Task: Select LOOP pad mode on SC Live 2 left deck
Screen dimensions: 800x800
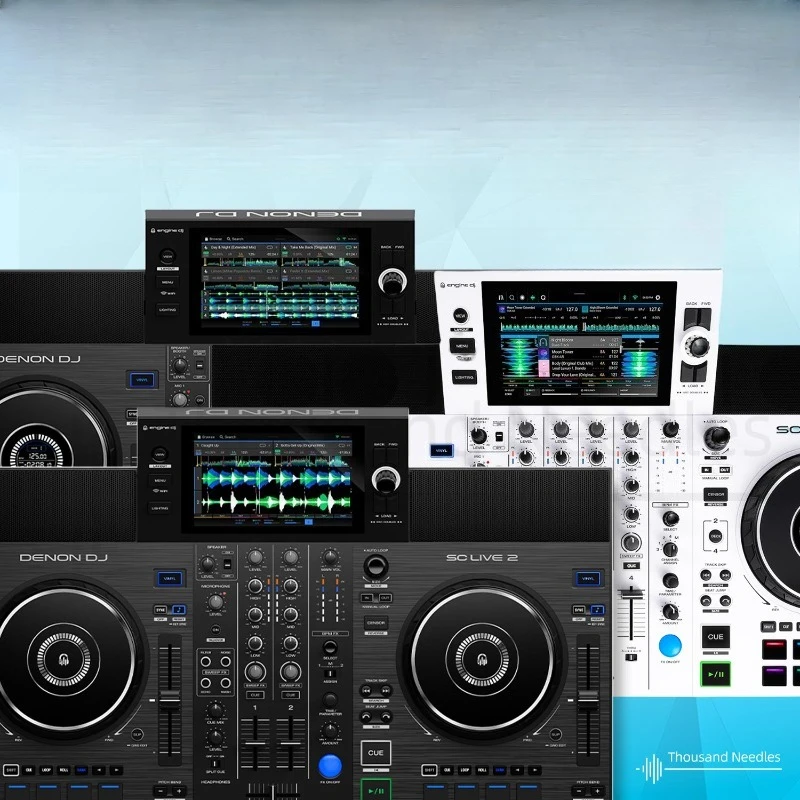Action: [x=46, y=770]
